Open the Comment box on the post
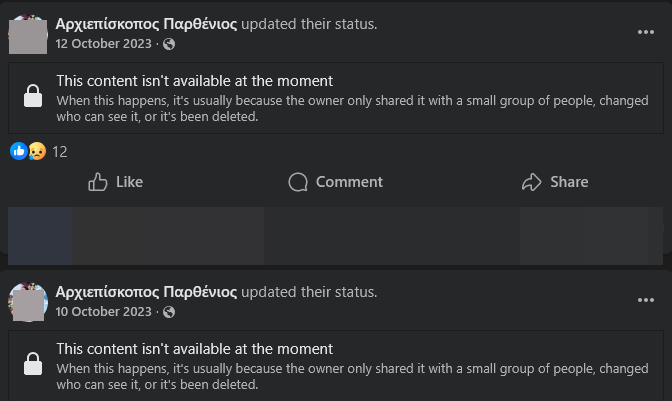The image size is (672, 401). point(336,182)
